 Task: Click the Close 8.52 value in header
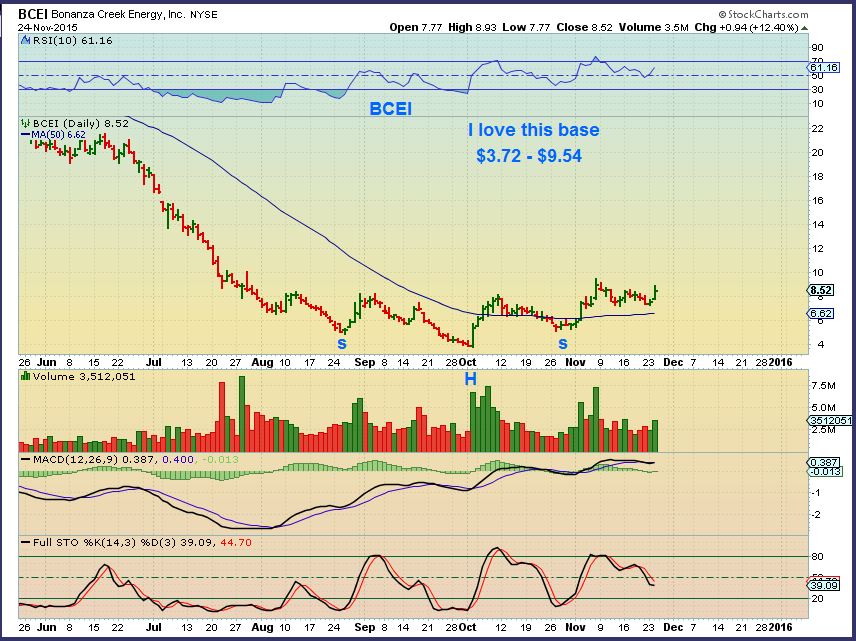coord(584,27)
